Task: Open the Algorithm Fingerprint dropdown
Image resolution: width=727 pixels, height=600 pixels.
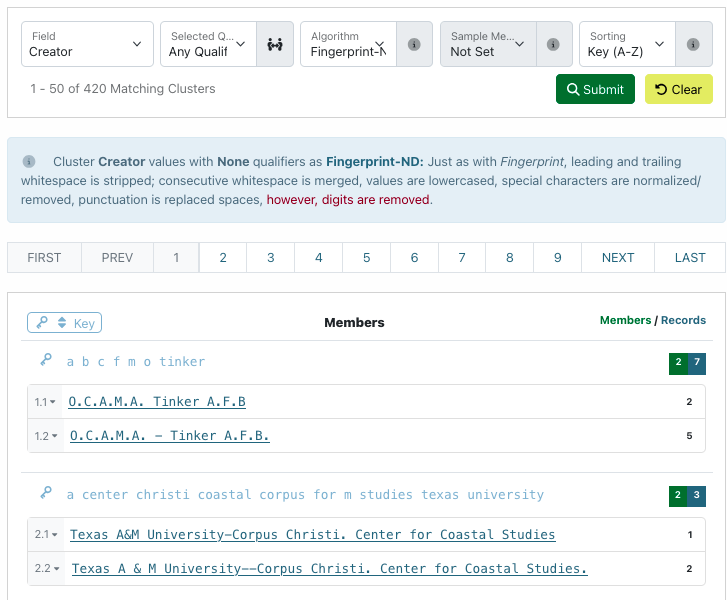Action: (x=348, y=44)
